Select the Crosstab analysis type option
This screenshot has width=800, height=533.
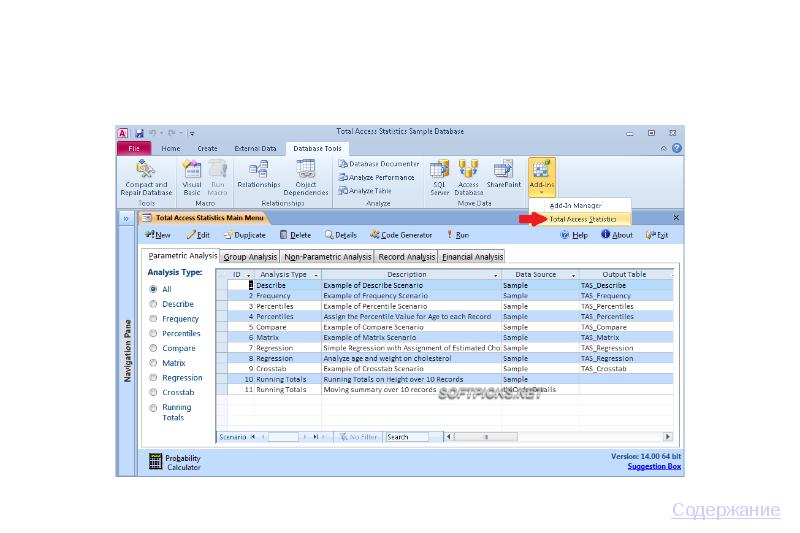[153, 392]
